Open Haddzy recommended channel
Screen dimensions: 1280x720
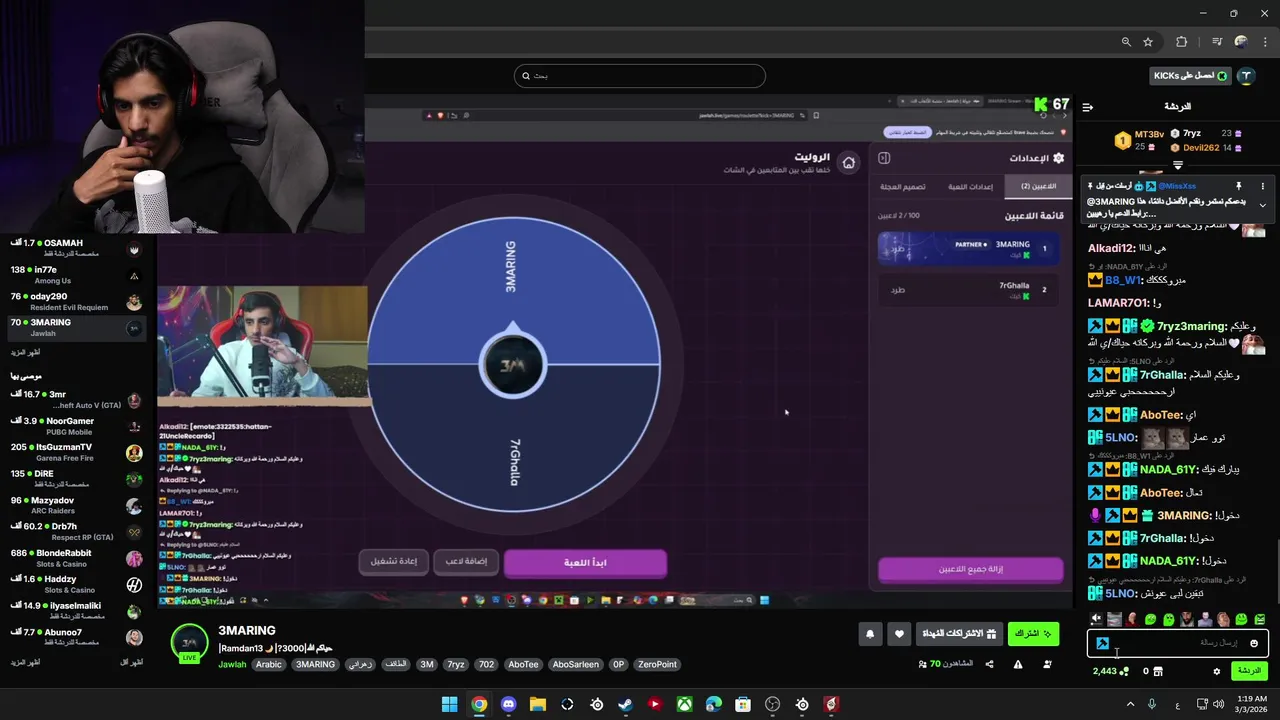pyautogui.click(x=75, y=584)
